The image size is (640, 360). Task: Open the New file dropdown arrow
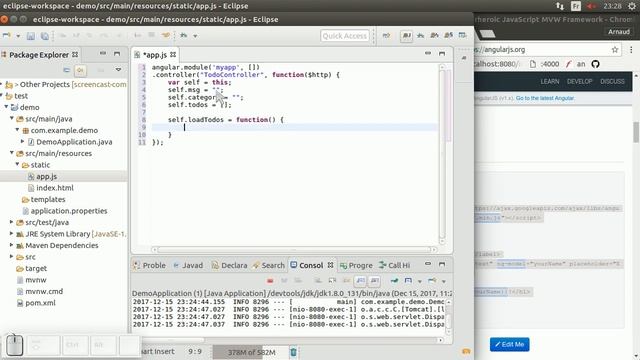coord(18,36)
